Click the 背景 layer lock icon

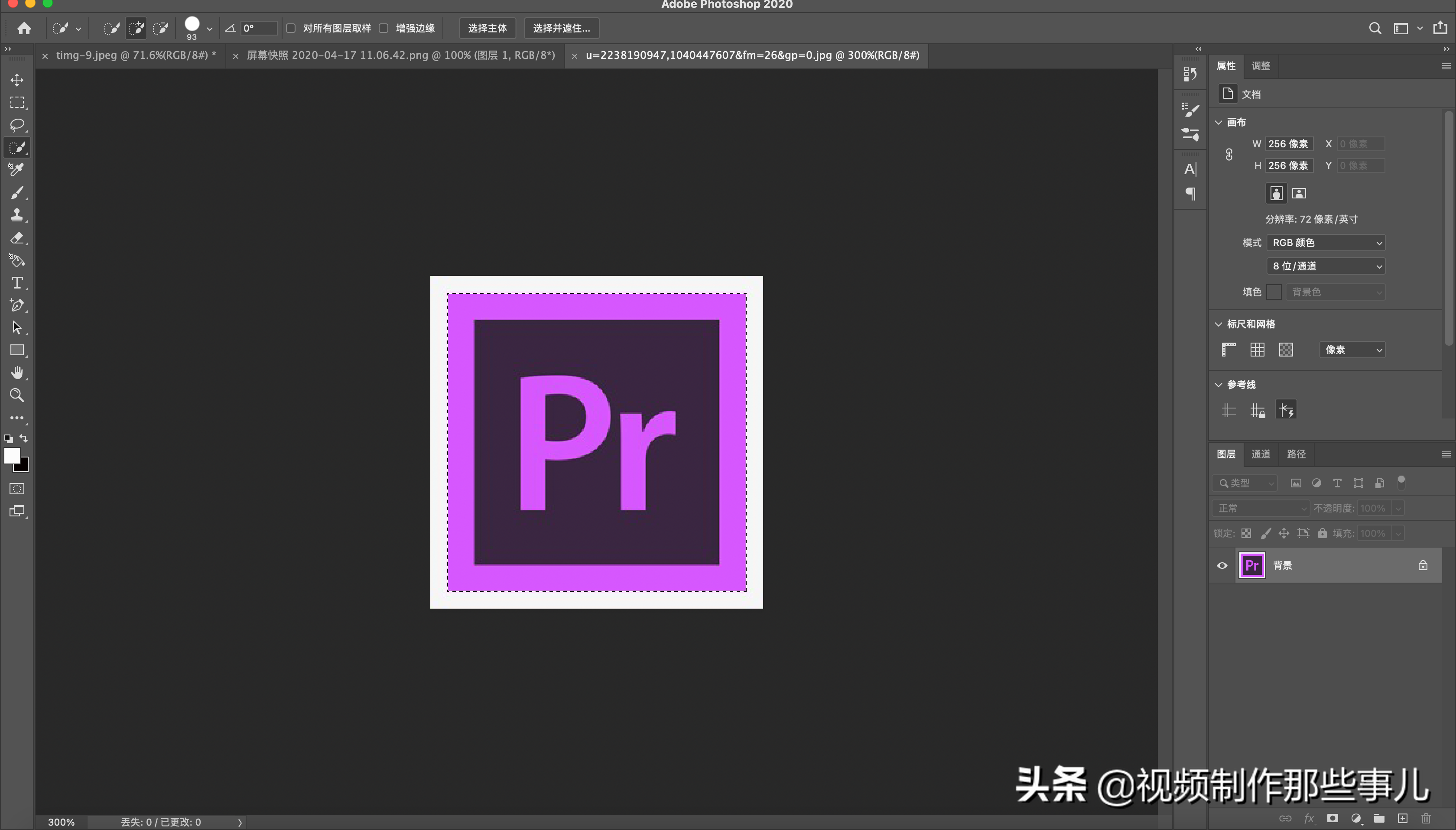point(1423,565)
